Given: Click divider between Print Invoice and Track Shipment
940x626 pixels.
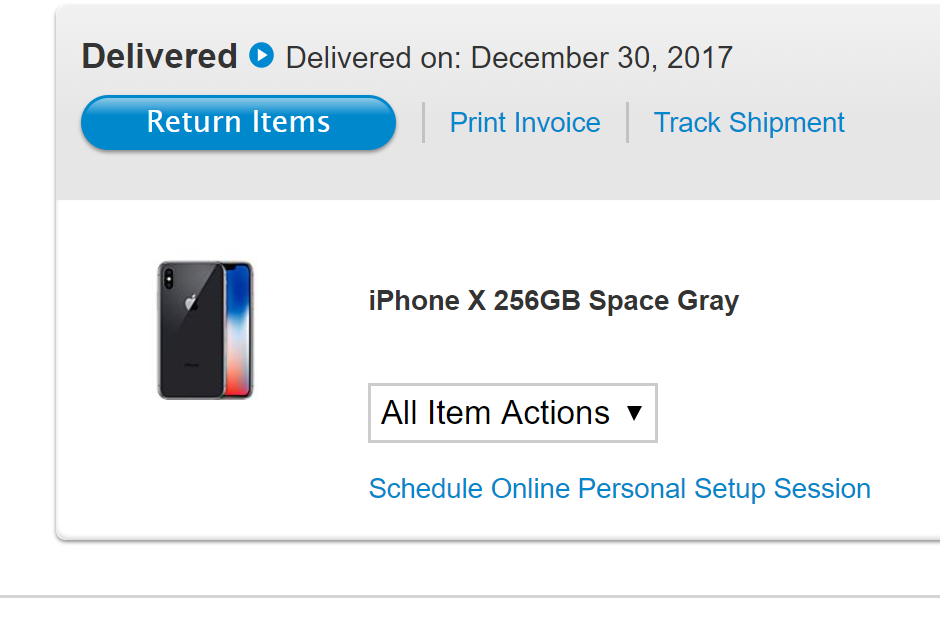Looking at the screenshot, I should (627, 122).
